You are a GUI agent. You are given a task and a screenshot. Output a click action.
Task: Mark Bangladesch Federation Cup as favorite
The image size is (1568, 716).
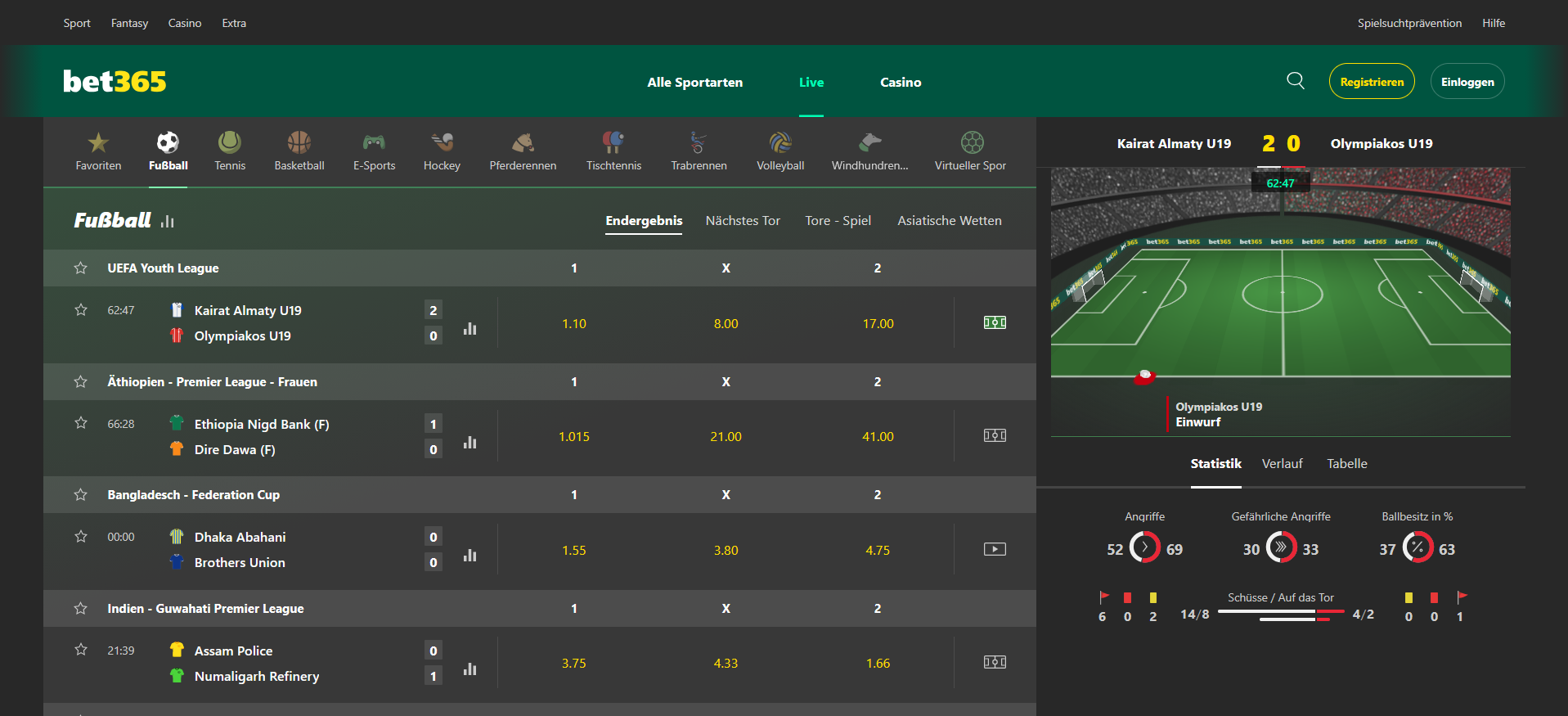[x=80, y=494]
